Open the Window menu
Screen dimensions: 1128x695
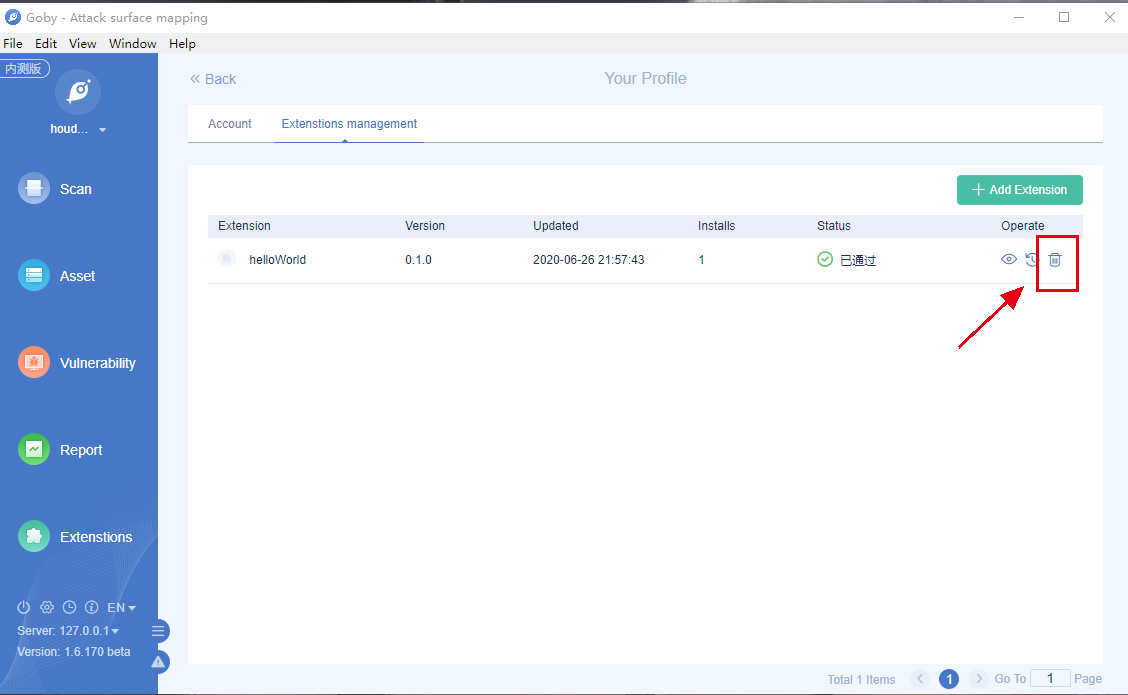132,43
